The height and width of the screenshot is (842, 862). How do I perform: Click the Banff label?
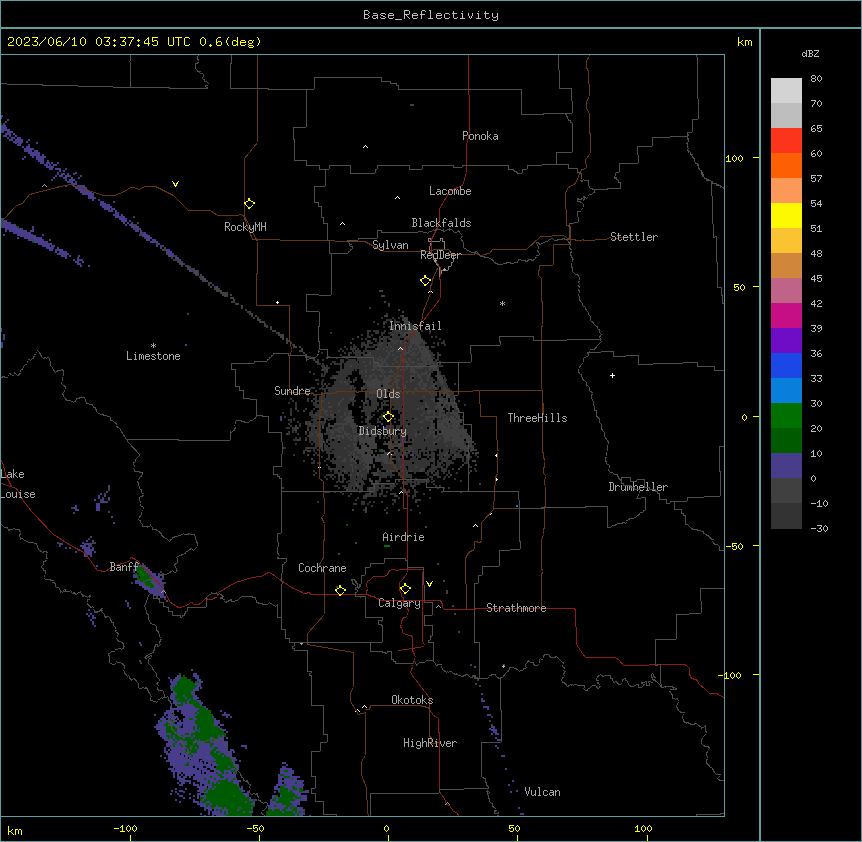click(x=123, y=567)
